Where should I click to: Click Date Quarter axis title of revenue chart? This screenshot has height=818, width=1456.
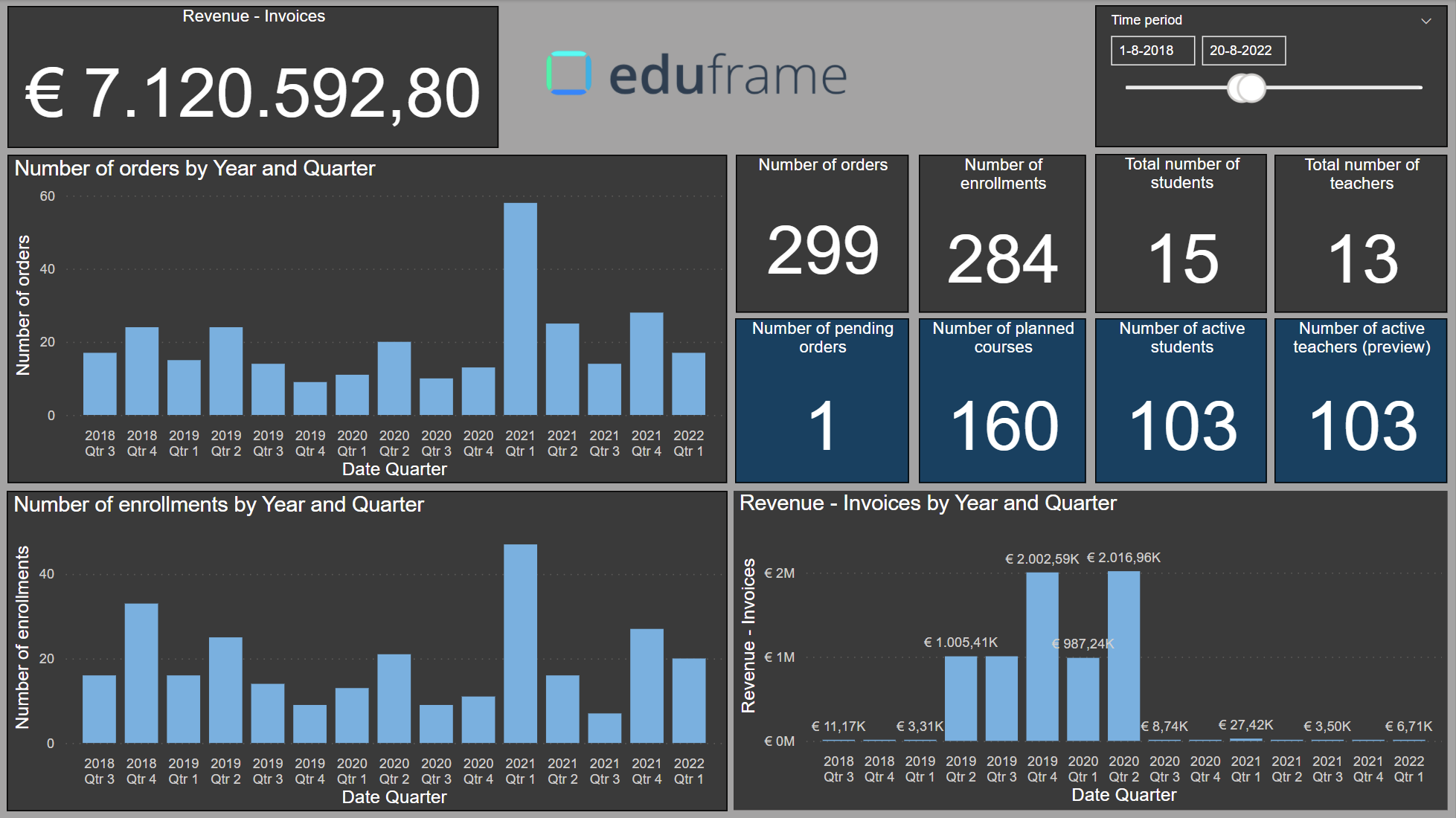click(x=1123, y=795)
